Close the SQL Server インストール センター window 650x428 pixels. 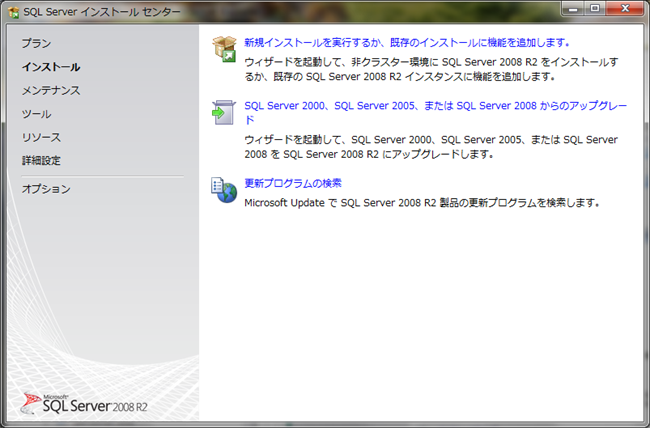point(626,9)
